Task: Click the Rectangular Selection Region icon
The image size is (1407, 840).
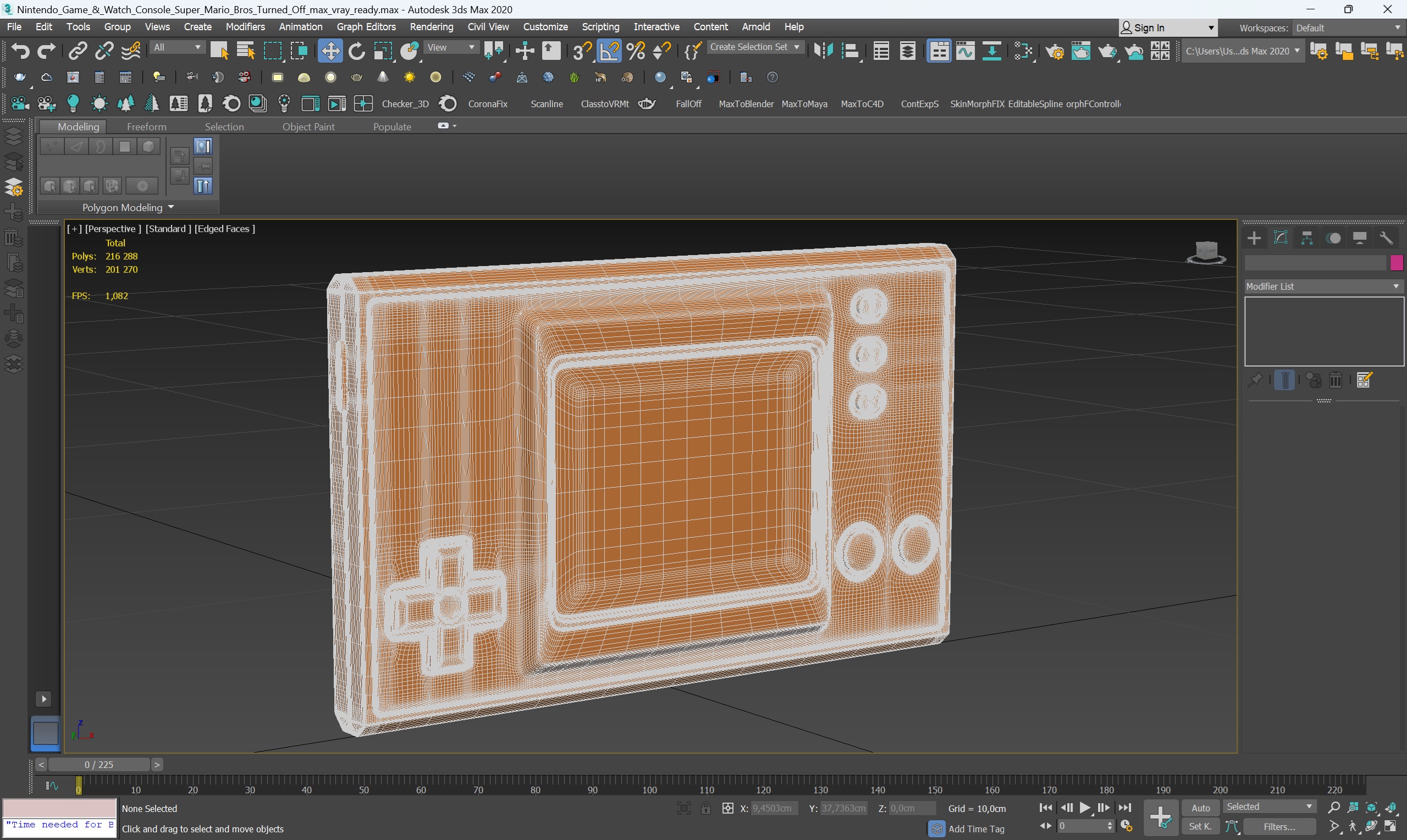Action: pyautogui.click(x=273, y=51)
